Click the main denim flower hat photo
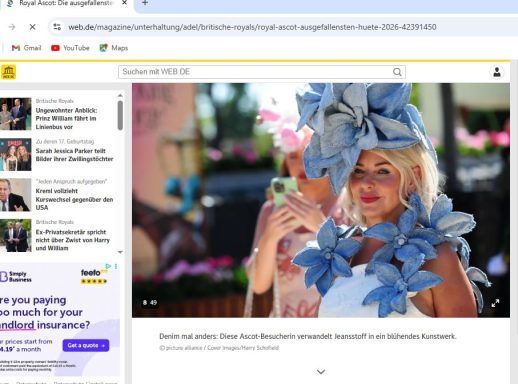 (x=321, y=200)
